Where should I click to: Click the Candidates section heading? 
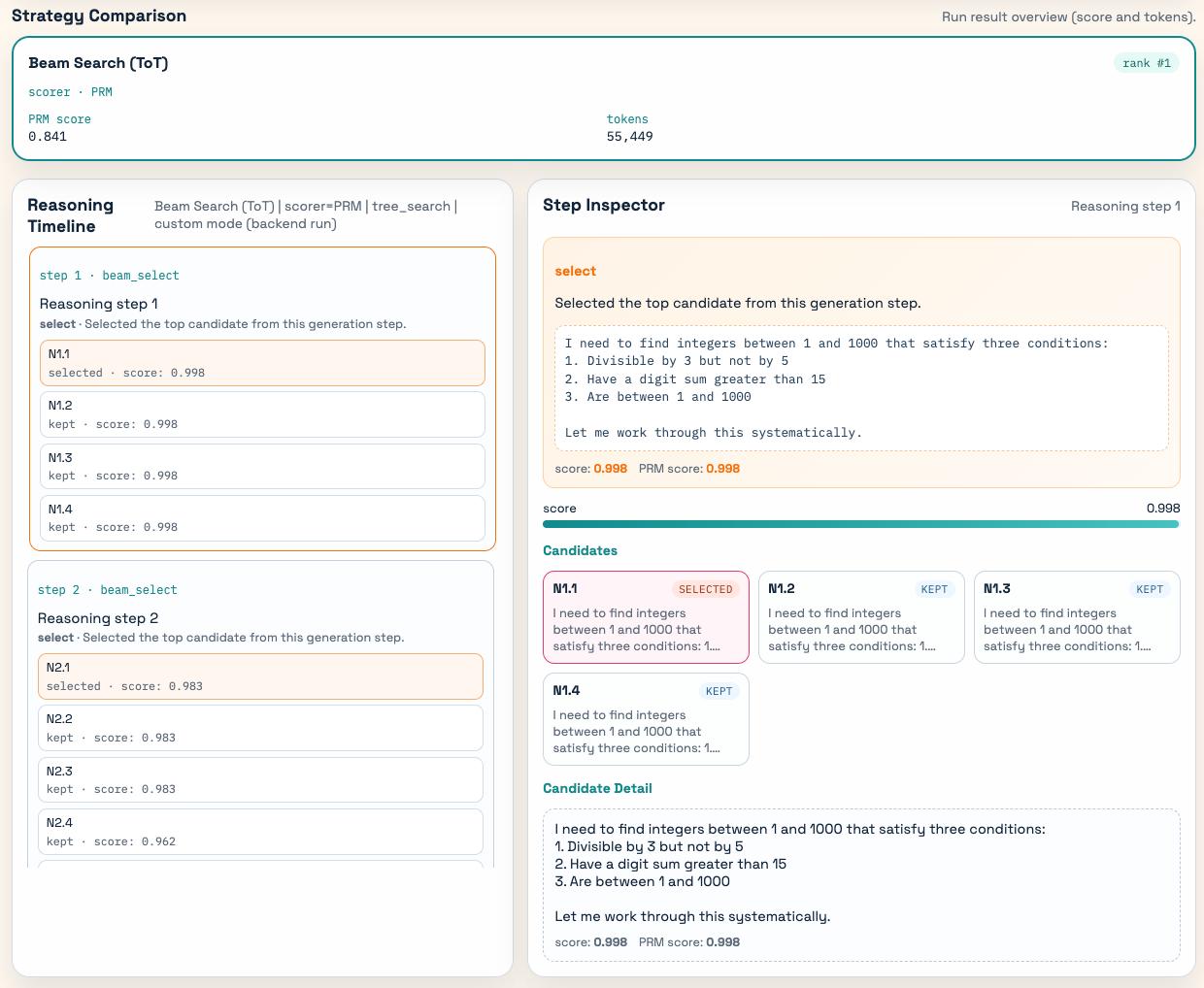tap(580, 550)
